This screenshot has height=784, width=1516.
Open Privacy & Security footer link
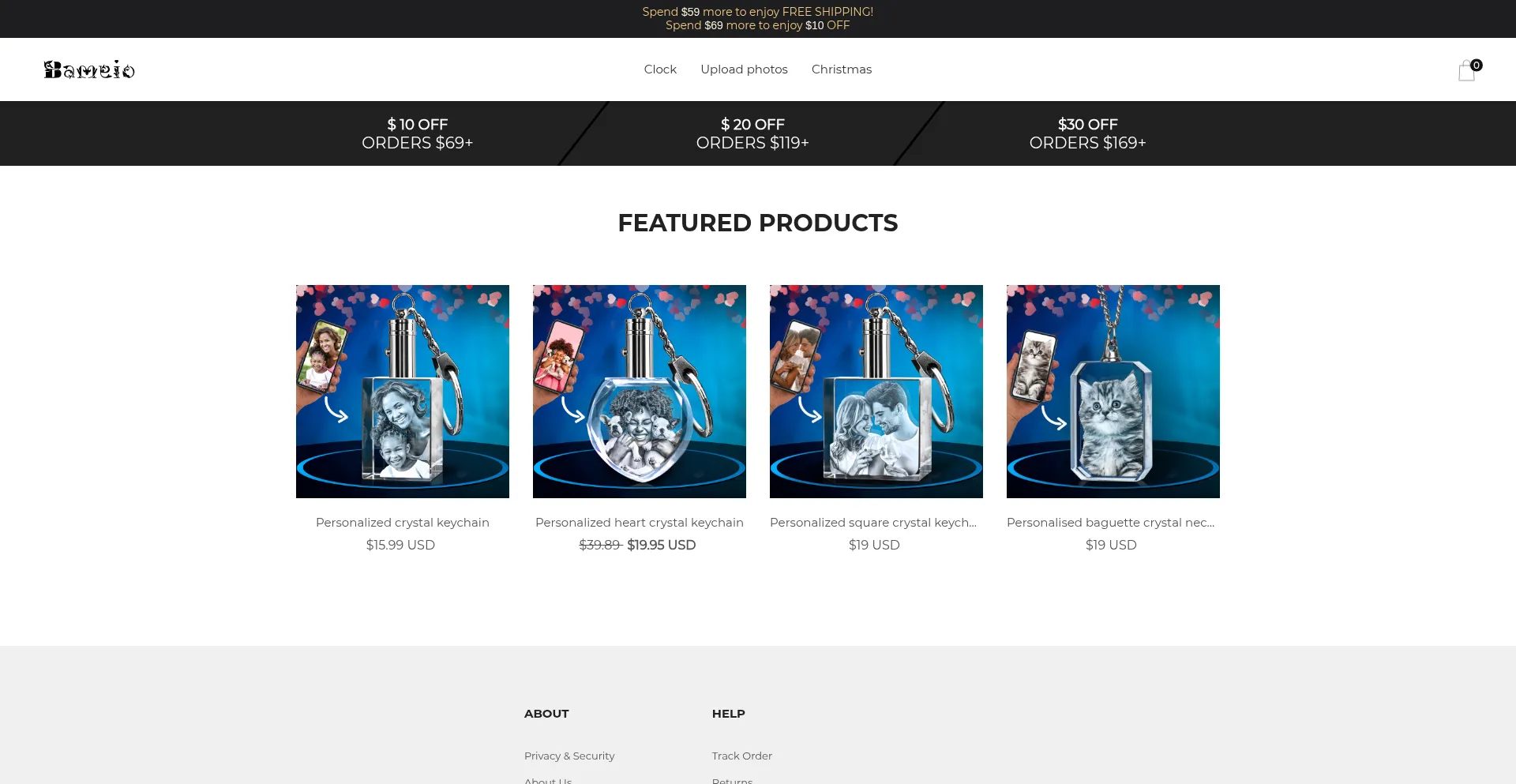pyautogui.click(x=569, y=756)
